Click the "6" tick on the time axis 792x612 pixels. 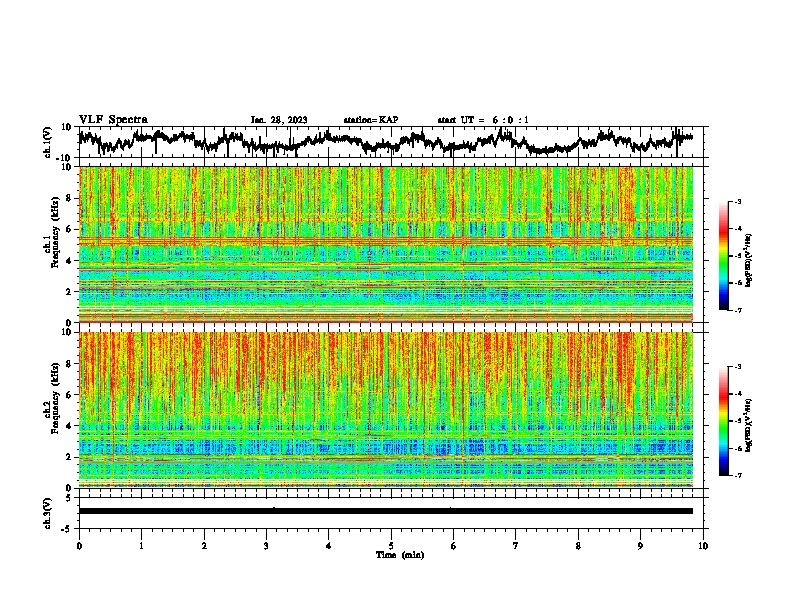454,546
